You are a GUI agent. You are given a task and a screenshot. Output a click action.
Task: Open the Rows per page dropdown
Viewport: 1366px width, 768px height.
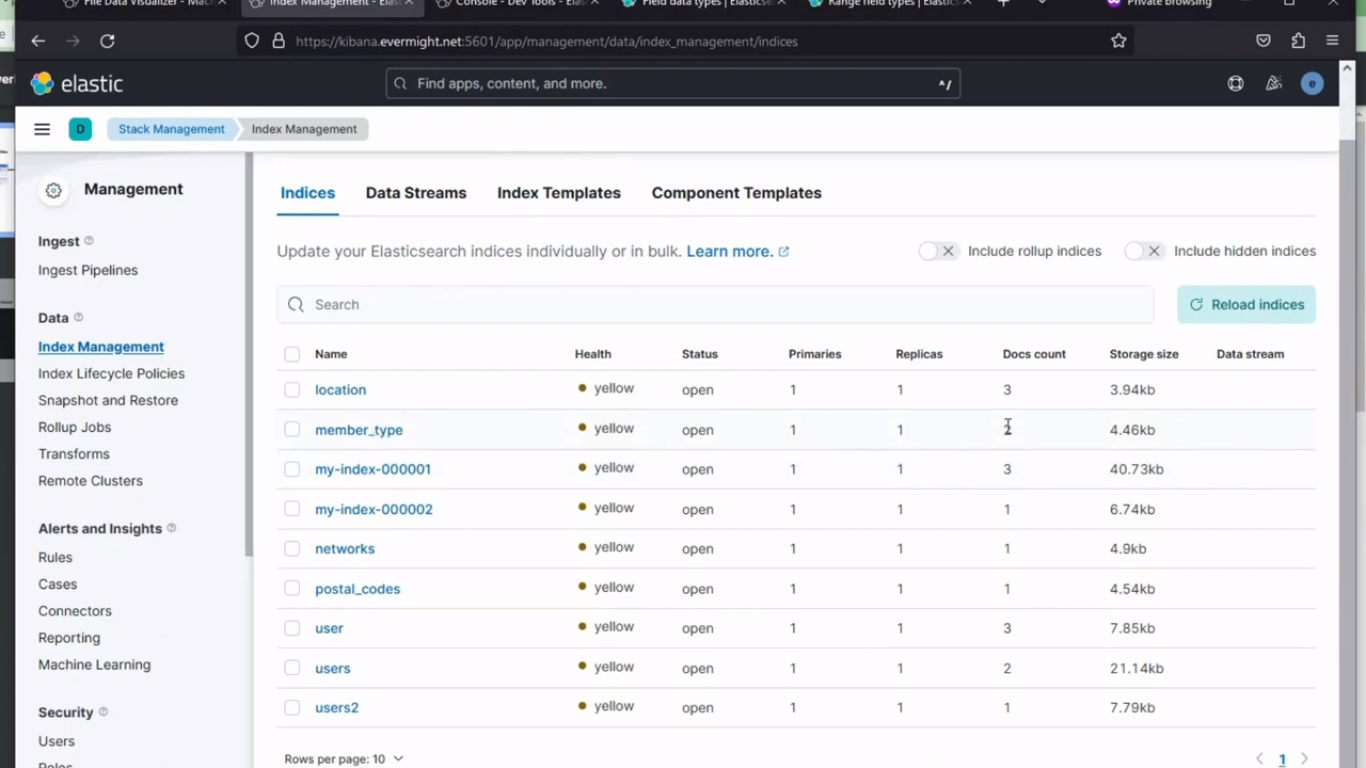(344, 759)
